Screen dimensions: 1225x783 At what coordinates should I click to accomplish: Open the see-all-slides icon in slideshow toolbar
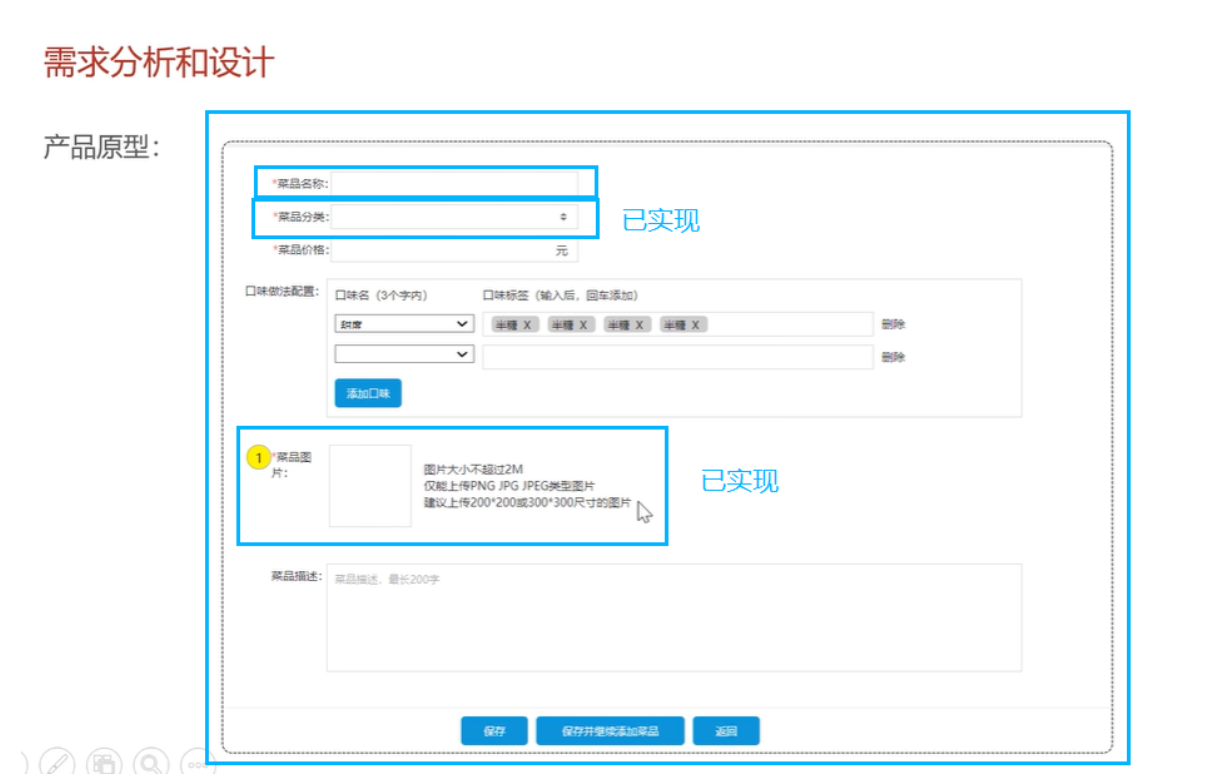pyautogui.click(x=104, y=764)
